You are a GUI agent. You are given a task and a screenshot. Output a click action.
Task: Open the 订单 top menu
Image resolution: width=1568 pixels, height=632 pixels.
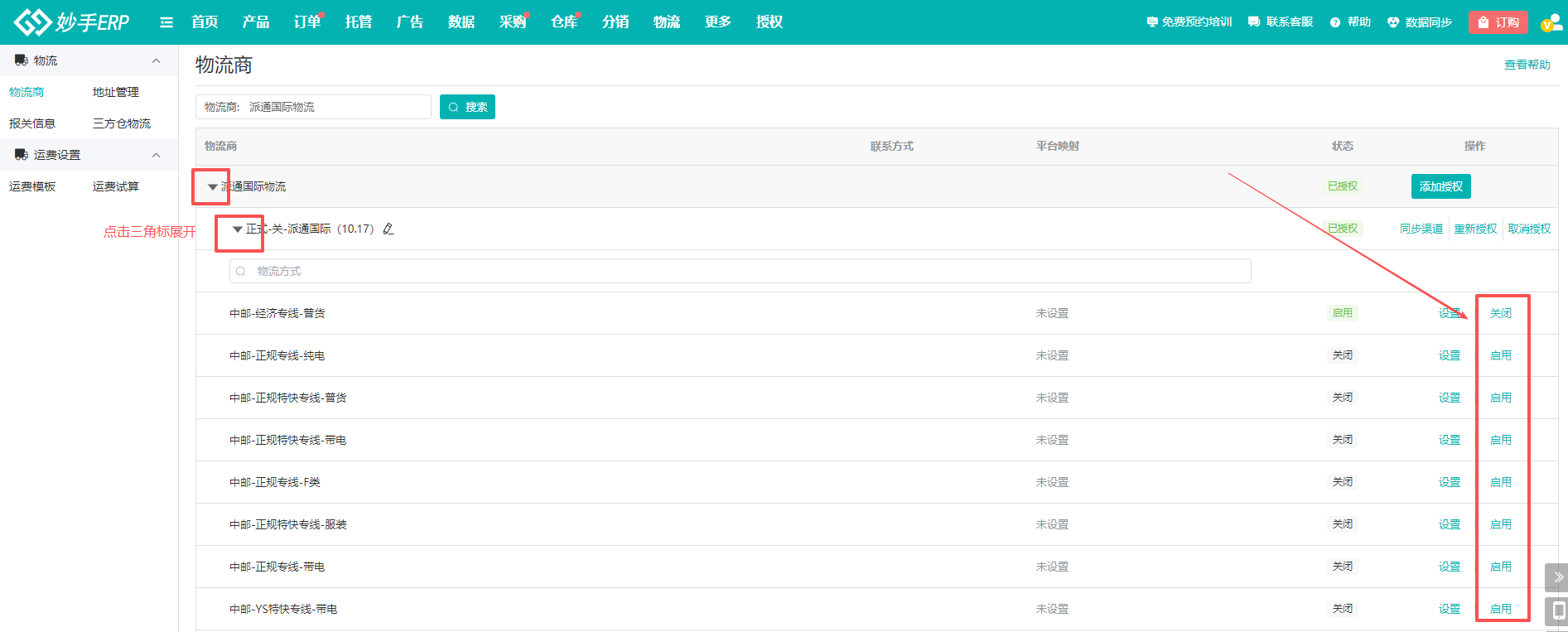pyautogui.click(x=306, y=22)
